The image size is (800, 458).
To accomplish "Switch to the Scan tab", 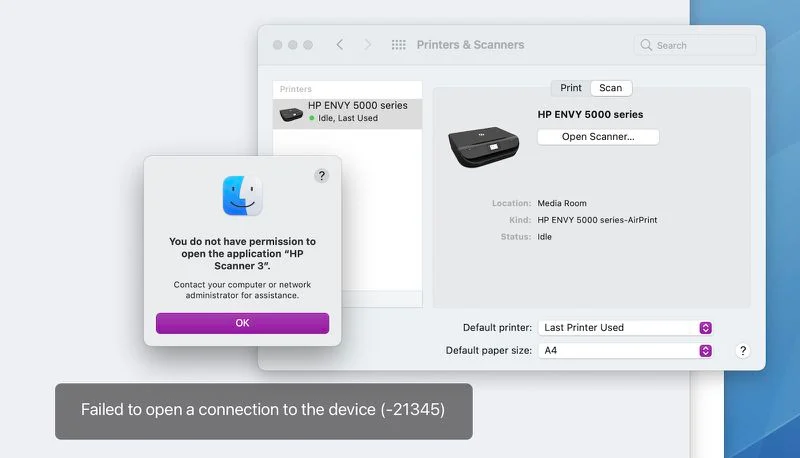I will pos(611,88).
